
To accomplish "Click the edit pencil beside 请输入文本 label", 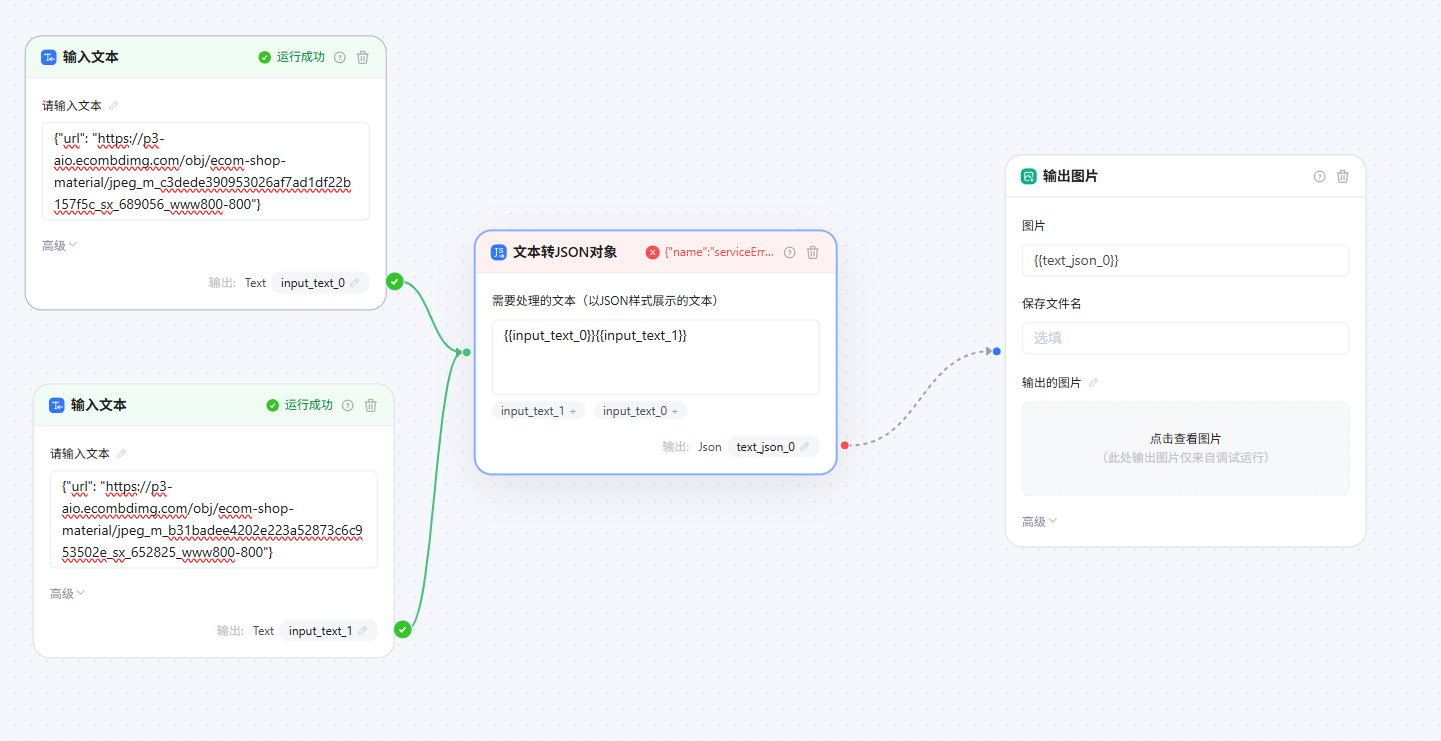I will click(x=113, y=105).
